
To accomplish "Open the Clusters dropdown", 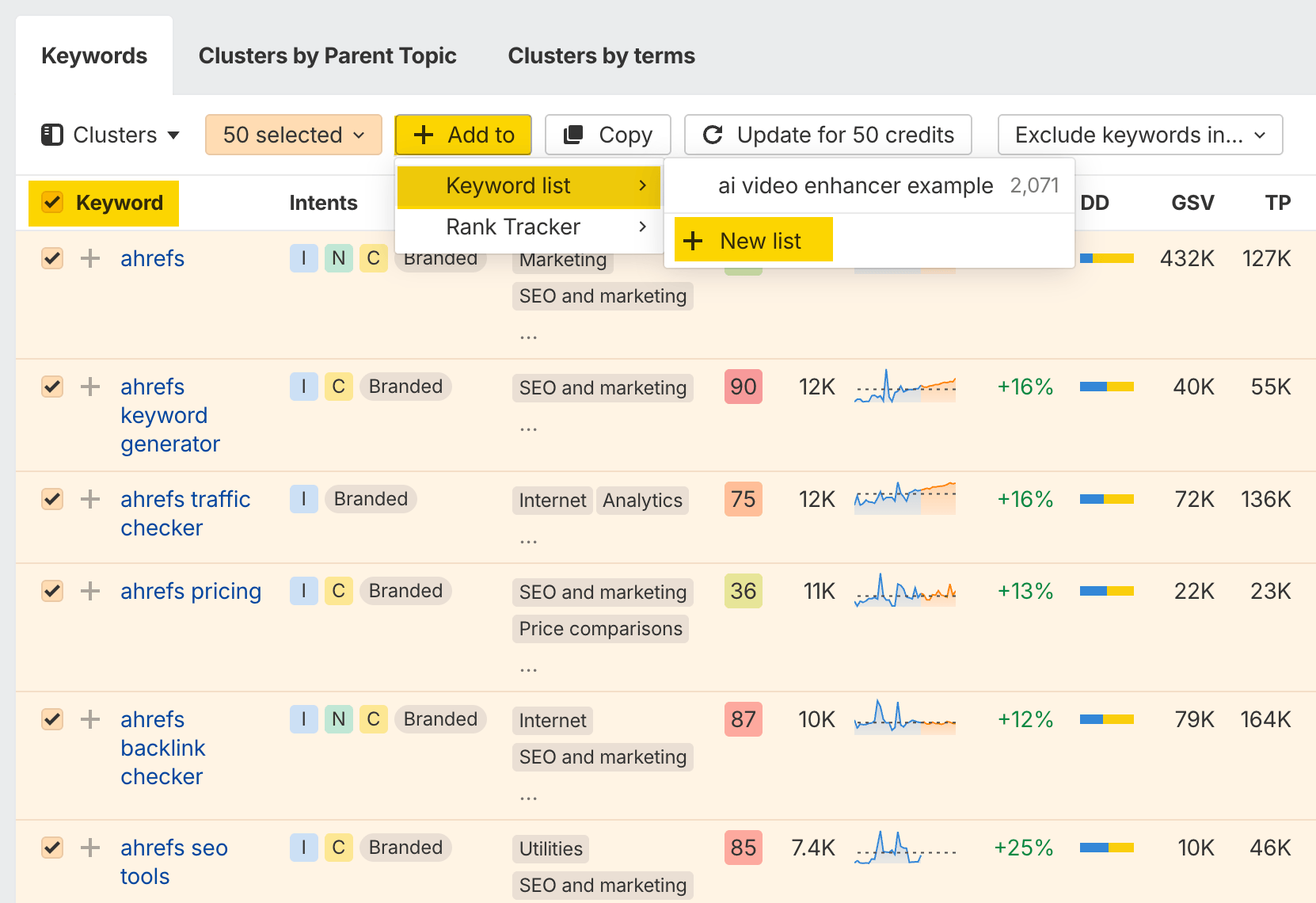I will 111,135.
